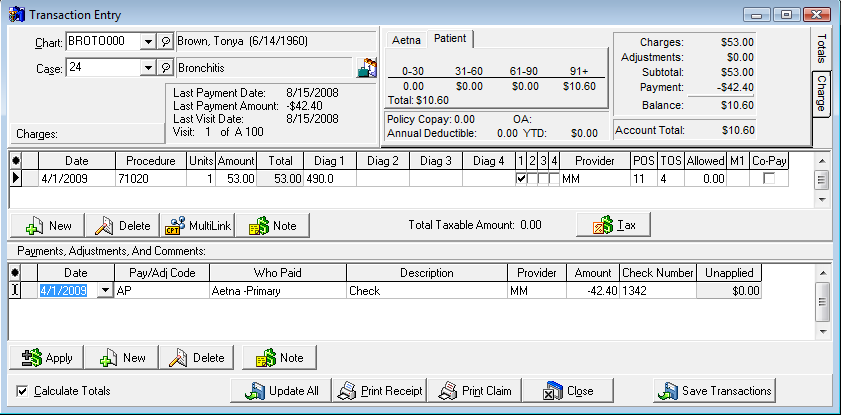Click the Allowed cell 0.00
This screenshot has width=841, height=415.
(x=706, y=179)
